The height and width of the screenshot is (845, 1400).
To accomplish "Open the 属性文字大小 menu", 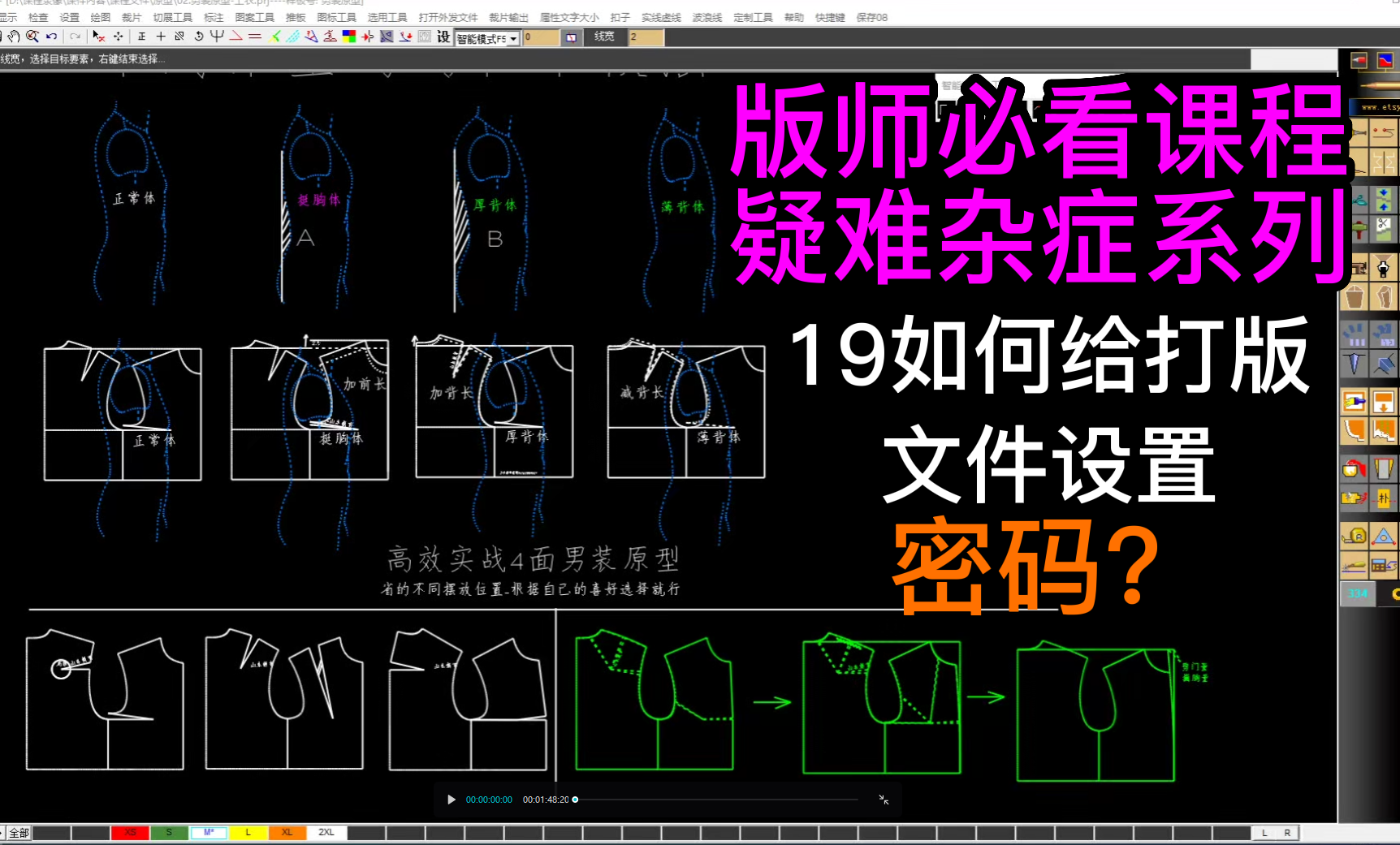I will (569, 17).
